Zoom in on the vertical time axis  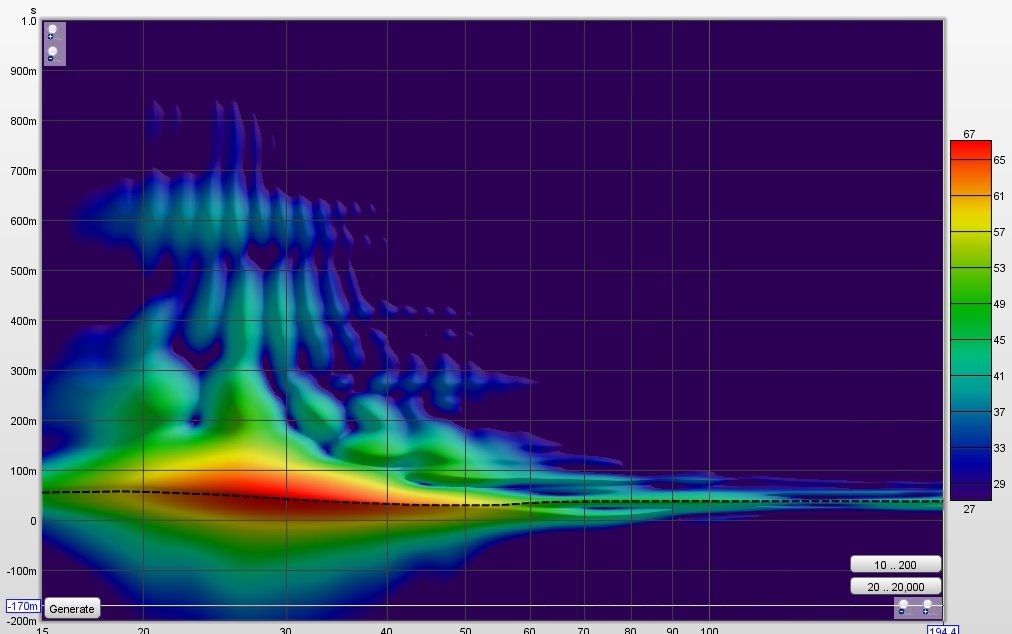pyautogui.click(x=52, y=32)
